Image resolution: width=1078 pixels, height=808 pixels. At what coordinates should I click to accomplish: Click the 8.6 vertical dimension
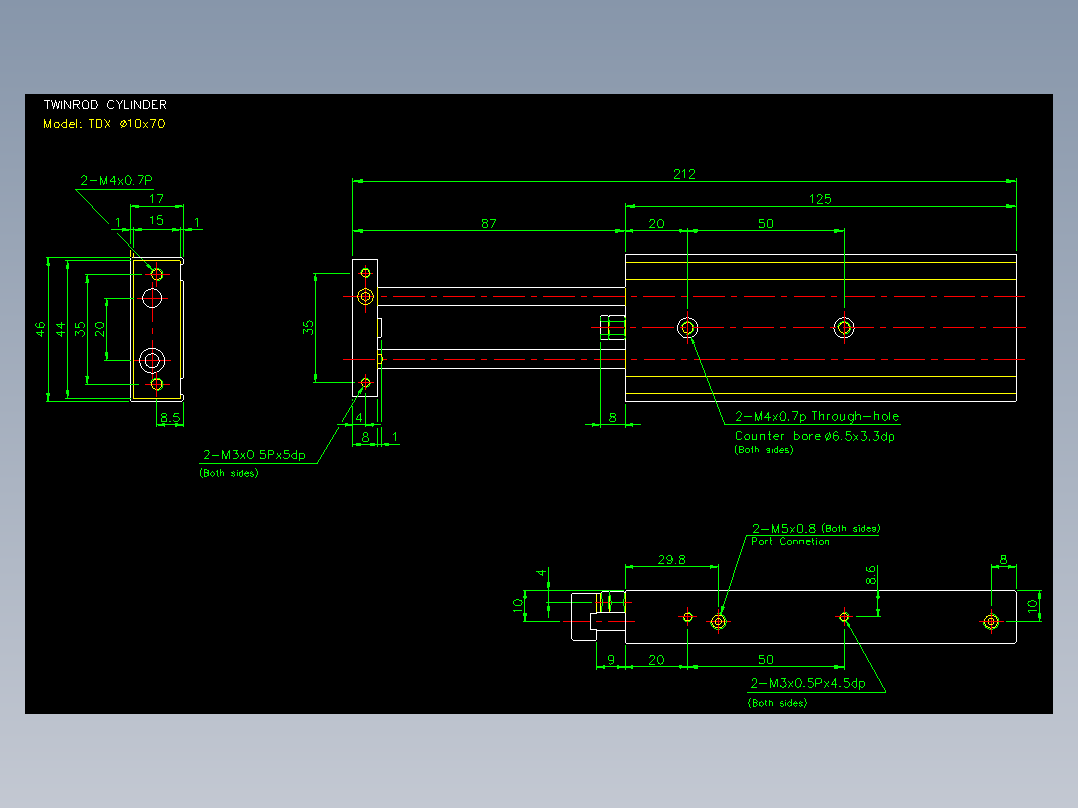tap(870, 575)
